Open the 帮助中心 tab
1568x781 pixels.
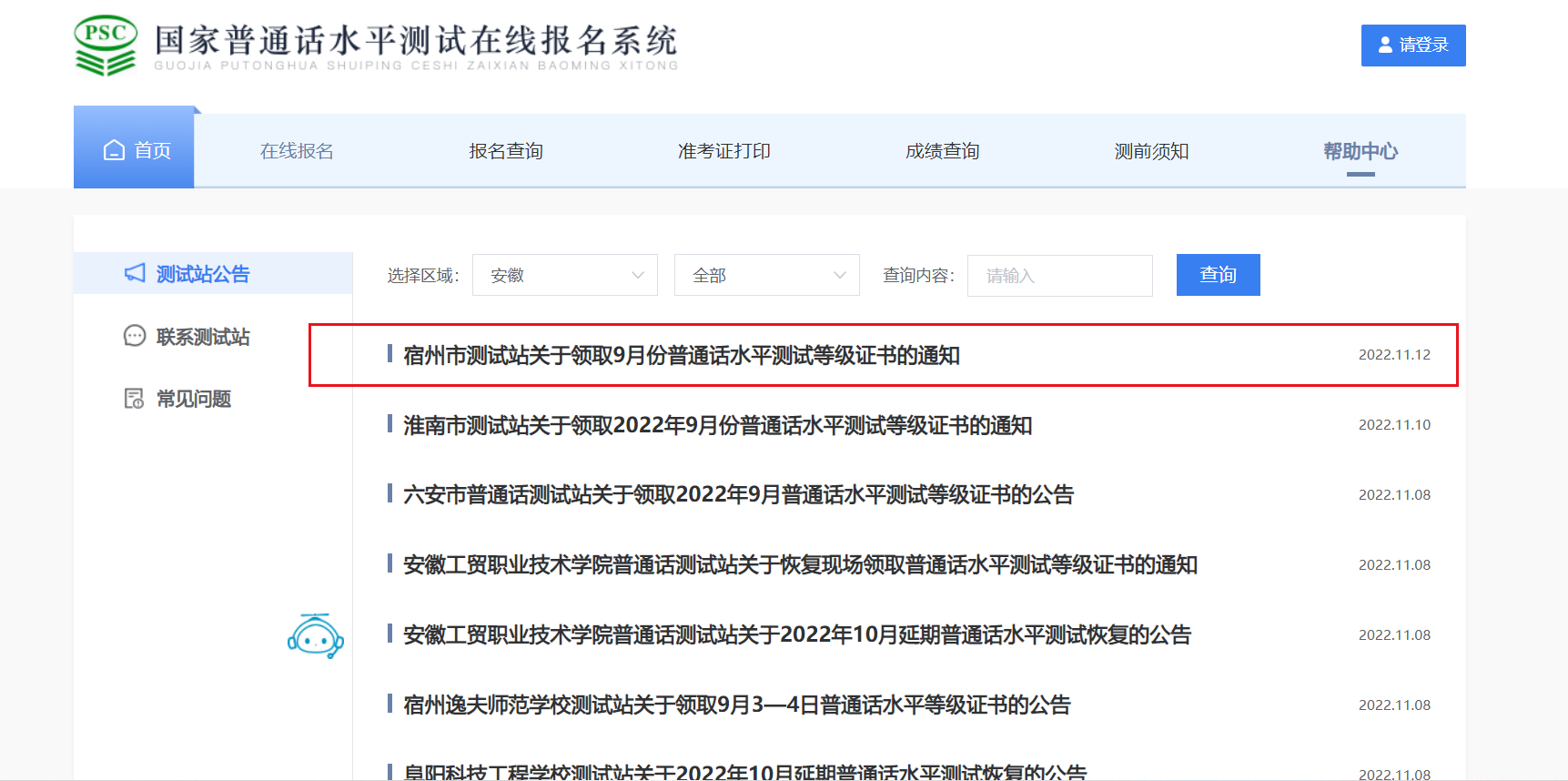(1361, 151)
